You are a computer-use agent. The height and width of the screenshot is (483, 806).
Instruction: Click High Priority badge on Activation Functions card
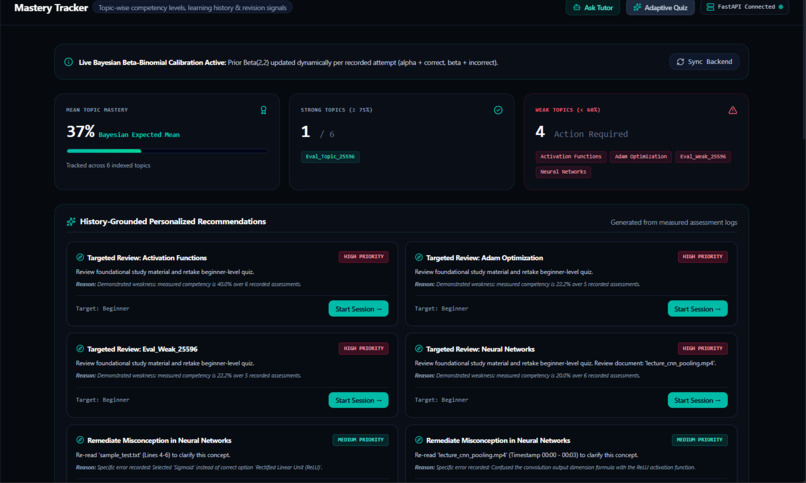pyautogui.click(x=363, y=256)
